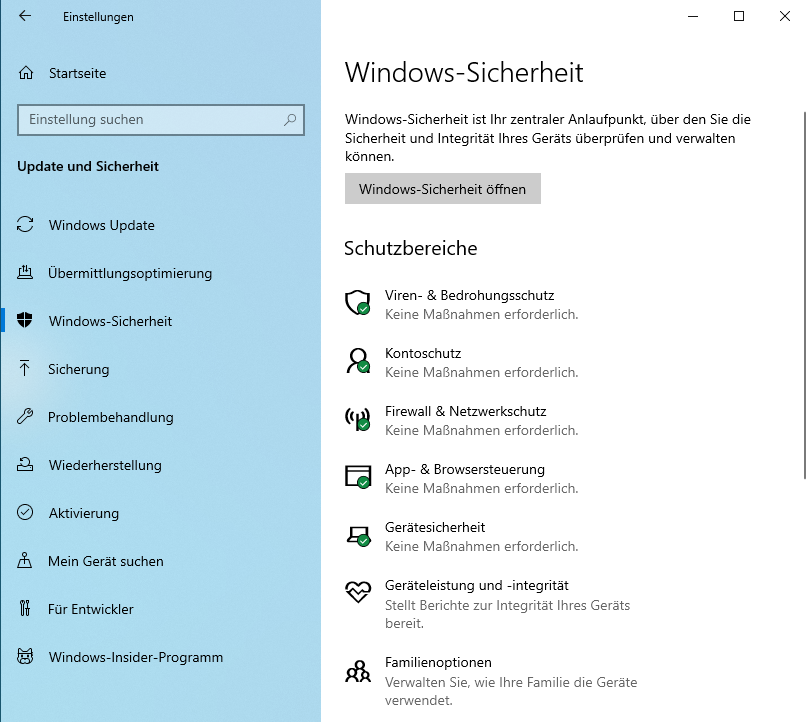Close the Einstellungen window

784,16
